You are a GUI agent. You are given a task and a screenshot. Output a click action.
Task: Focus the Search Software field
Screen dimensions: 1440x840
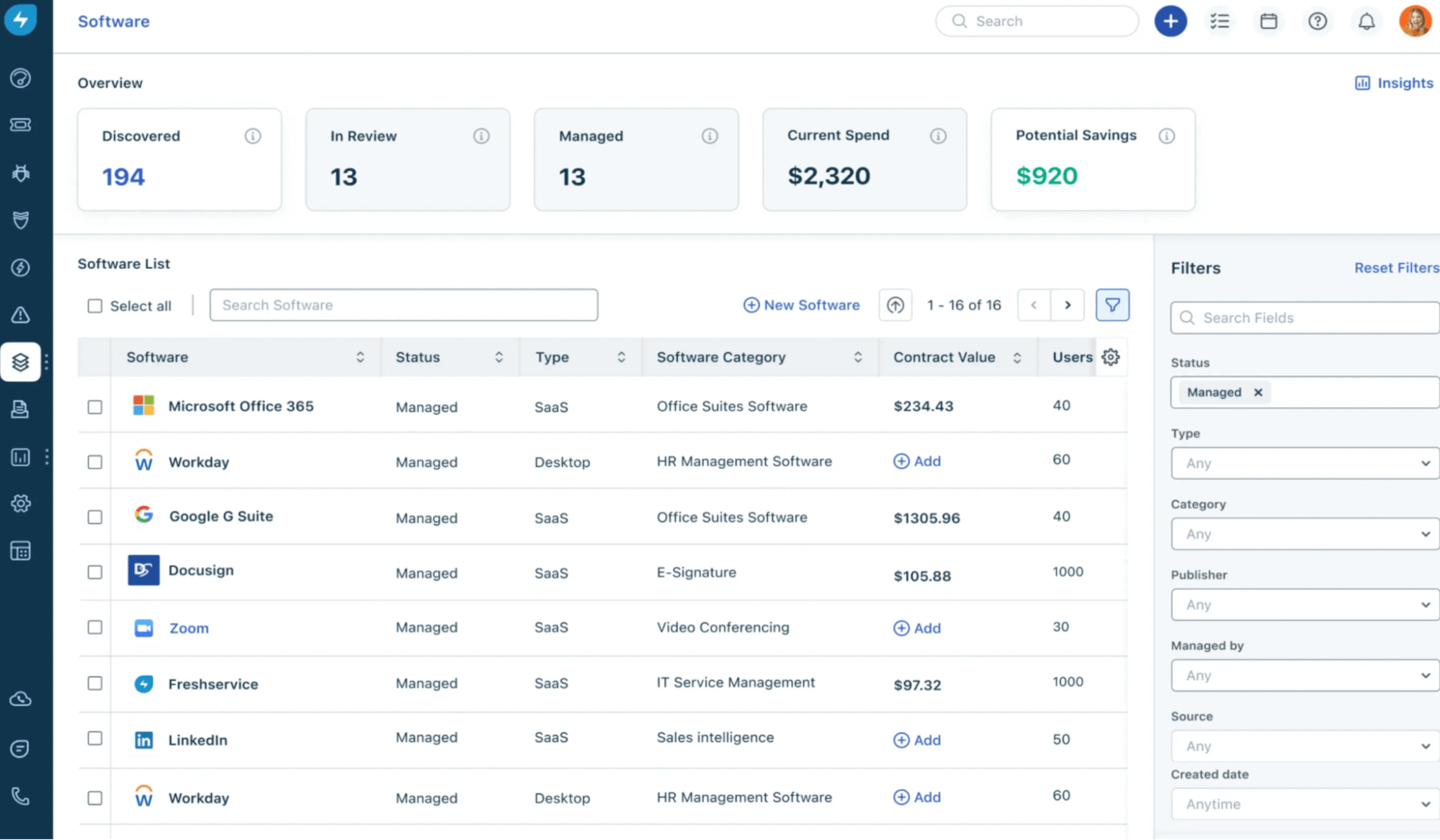click(403, 305)
